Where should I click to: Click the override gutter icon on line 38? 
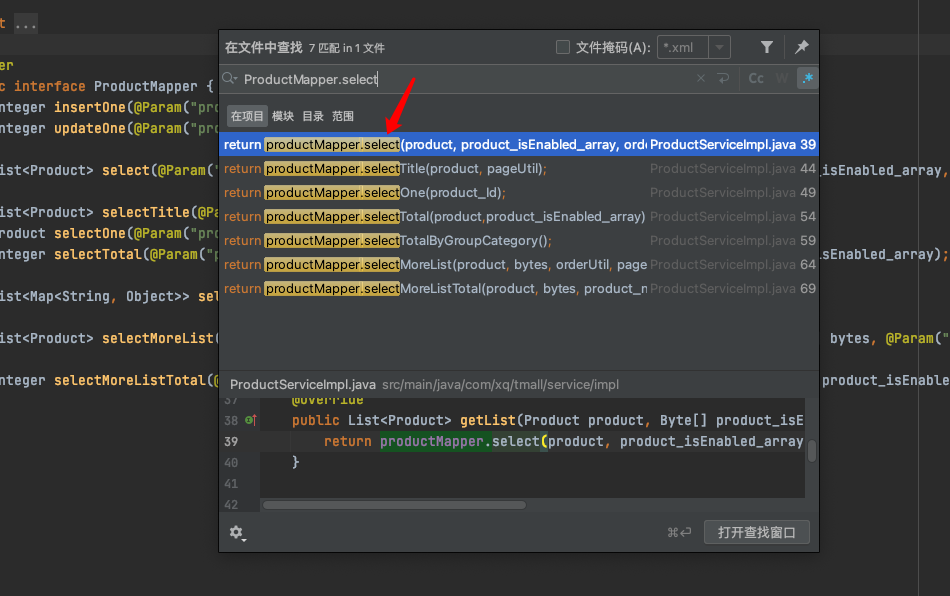pos(251,420)
